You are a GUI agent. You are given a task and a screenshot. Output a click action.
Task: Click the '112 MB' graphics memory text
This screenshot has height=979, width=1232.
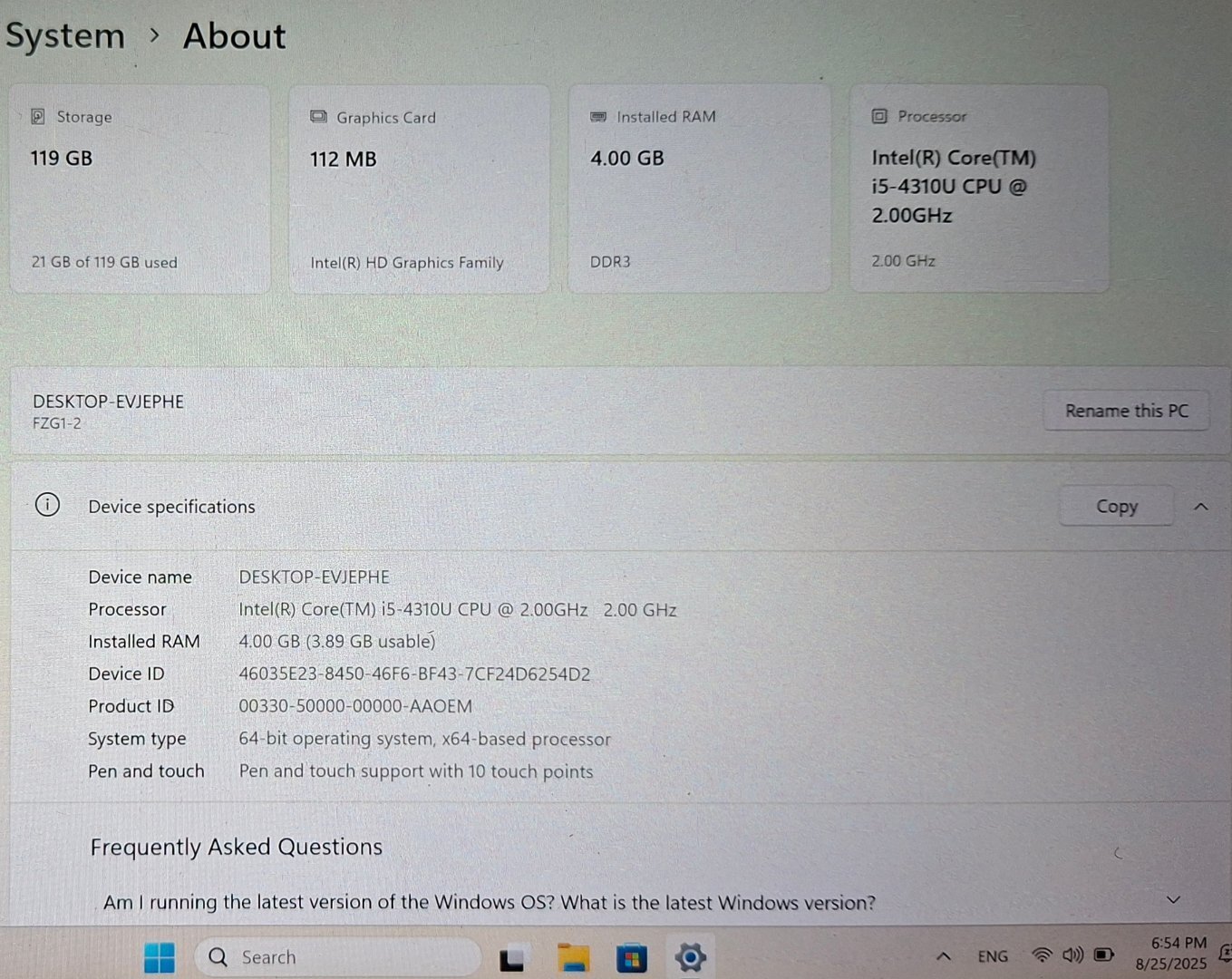(x=344, y=160)
